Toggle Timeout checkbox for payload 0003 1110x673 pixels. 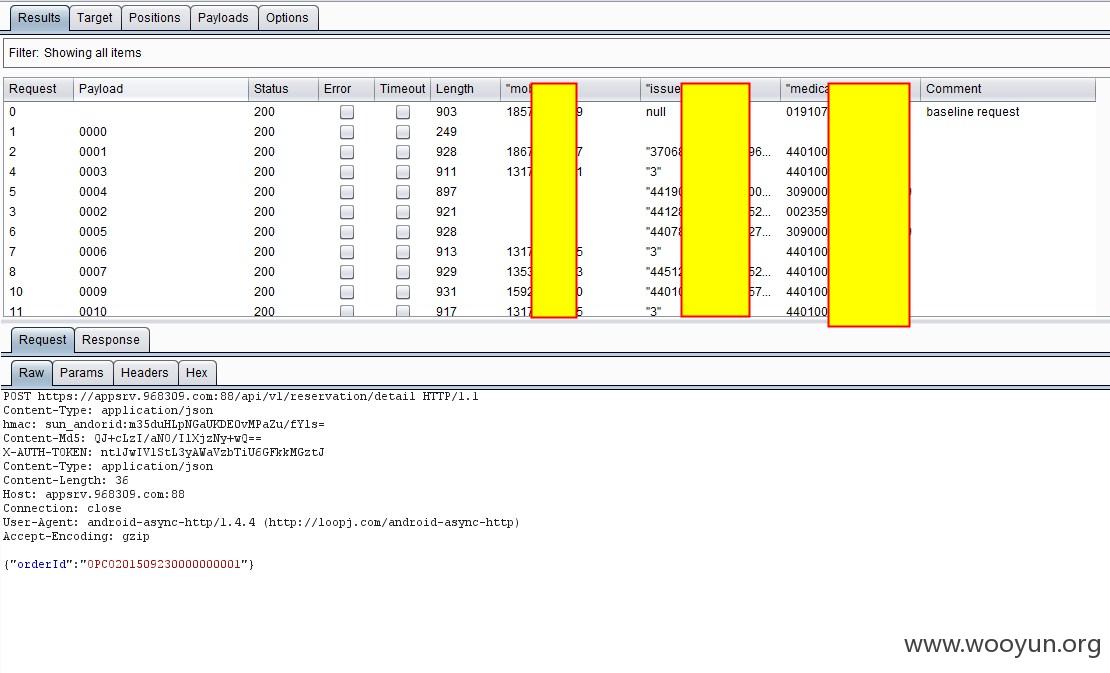point(403,172)
